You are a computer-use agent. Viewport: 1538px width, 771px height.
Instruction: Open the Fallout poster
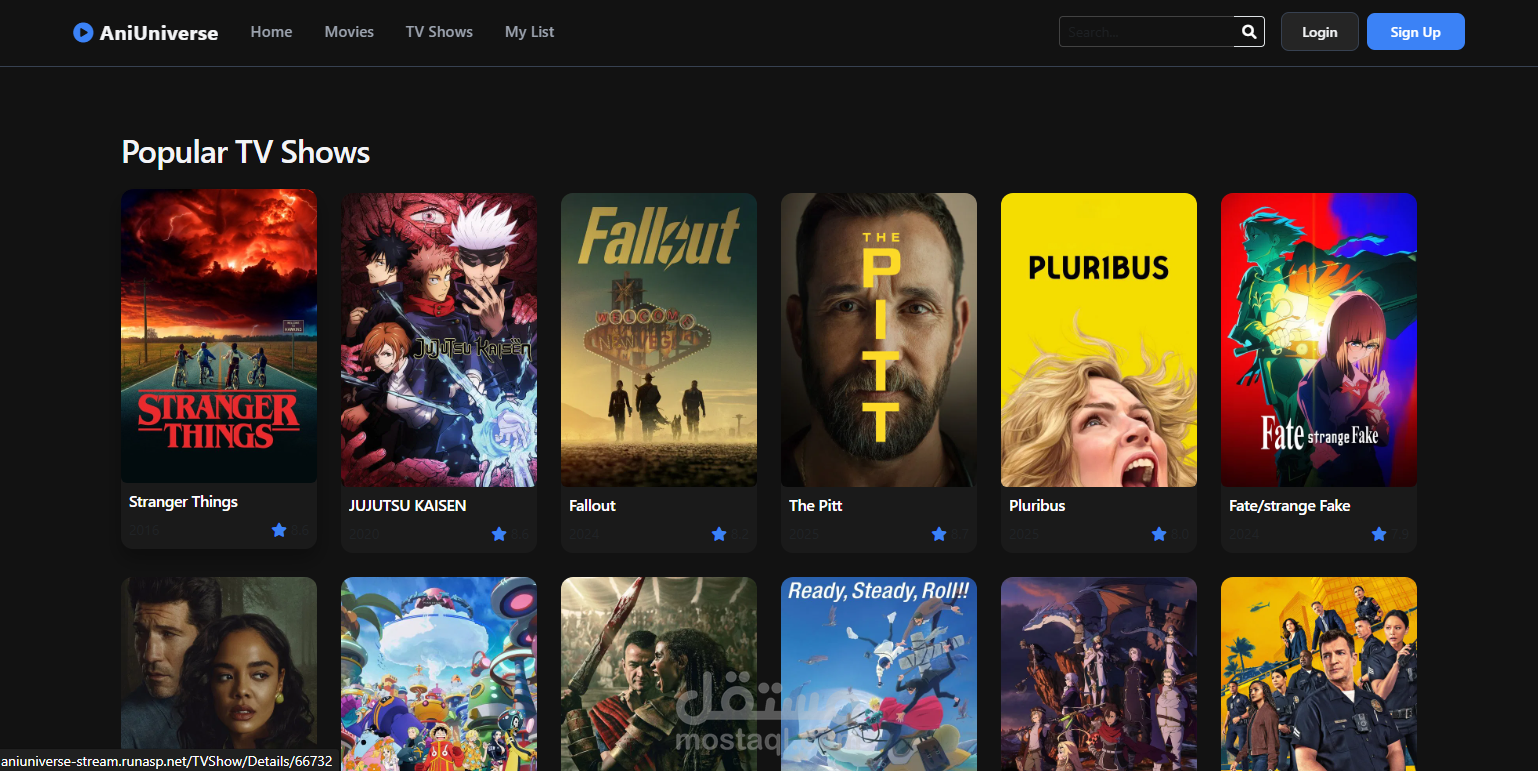click(x=659, y=340)
